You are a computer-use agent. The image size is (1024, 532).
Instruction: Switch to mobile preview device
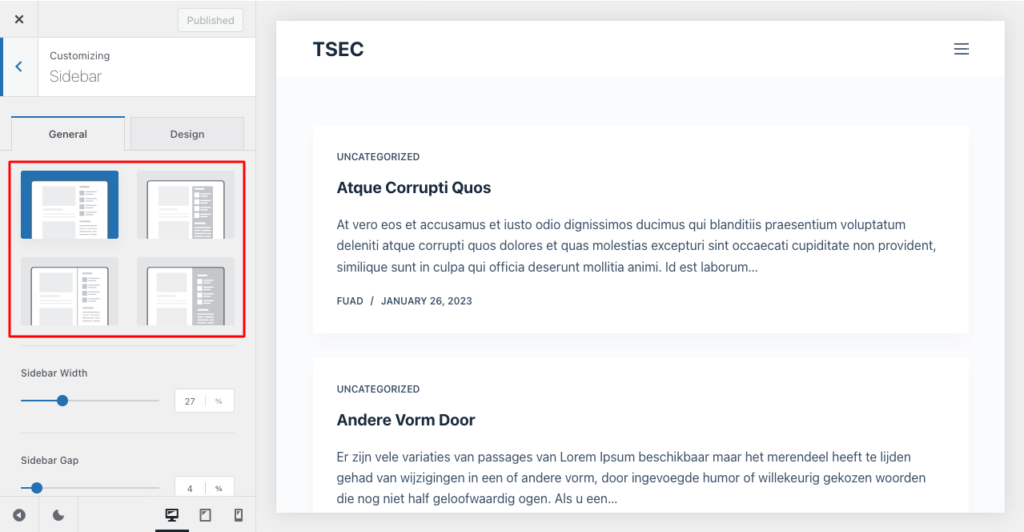tap(238, 515)
